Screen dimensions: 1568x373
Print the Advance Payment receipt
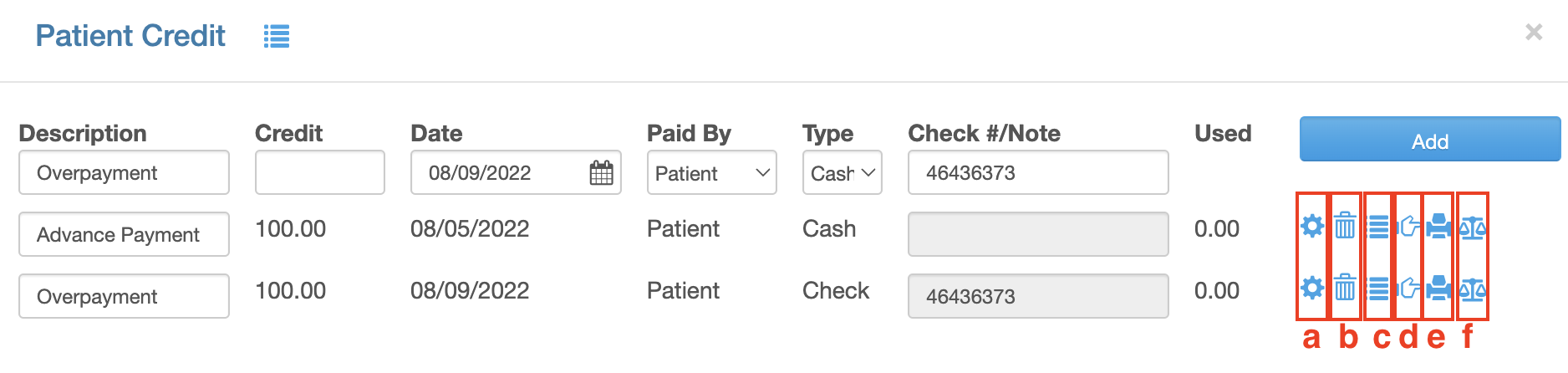point(1438,227)
